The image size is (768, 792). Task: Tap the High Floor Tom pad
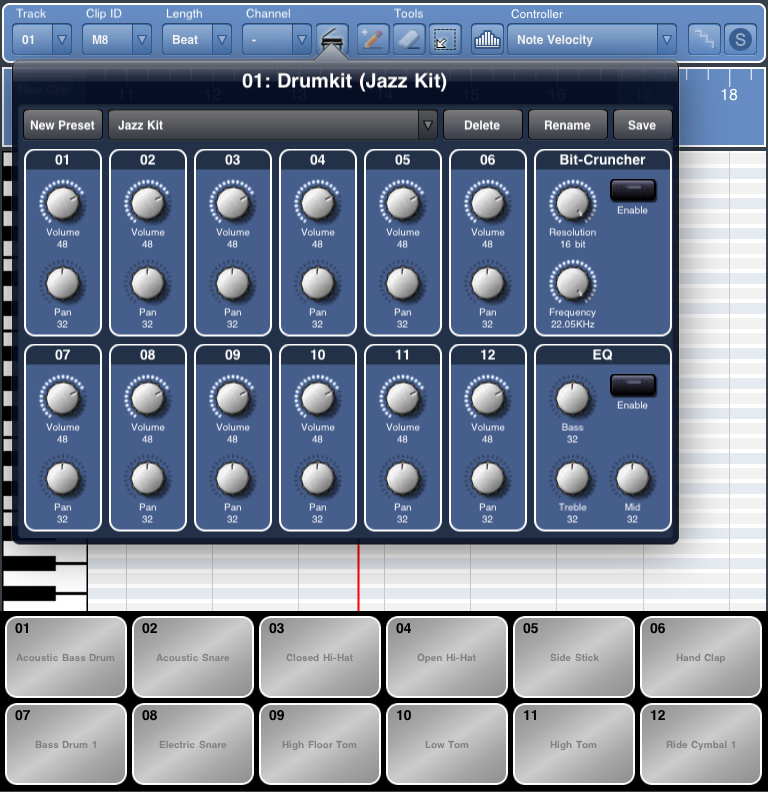pyautogui.click(x=319, y=744)
